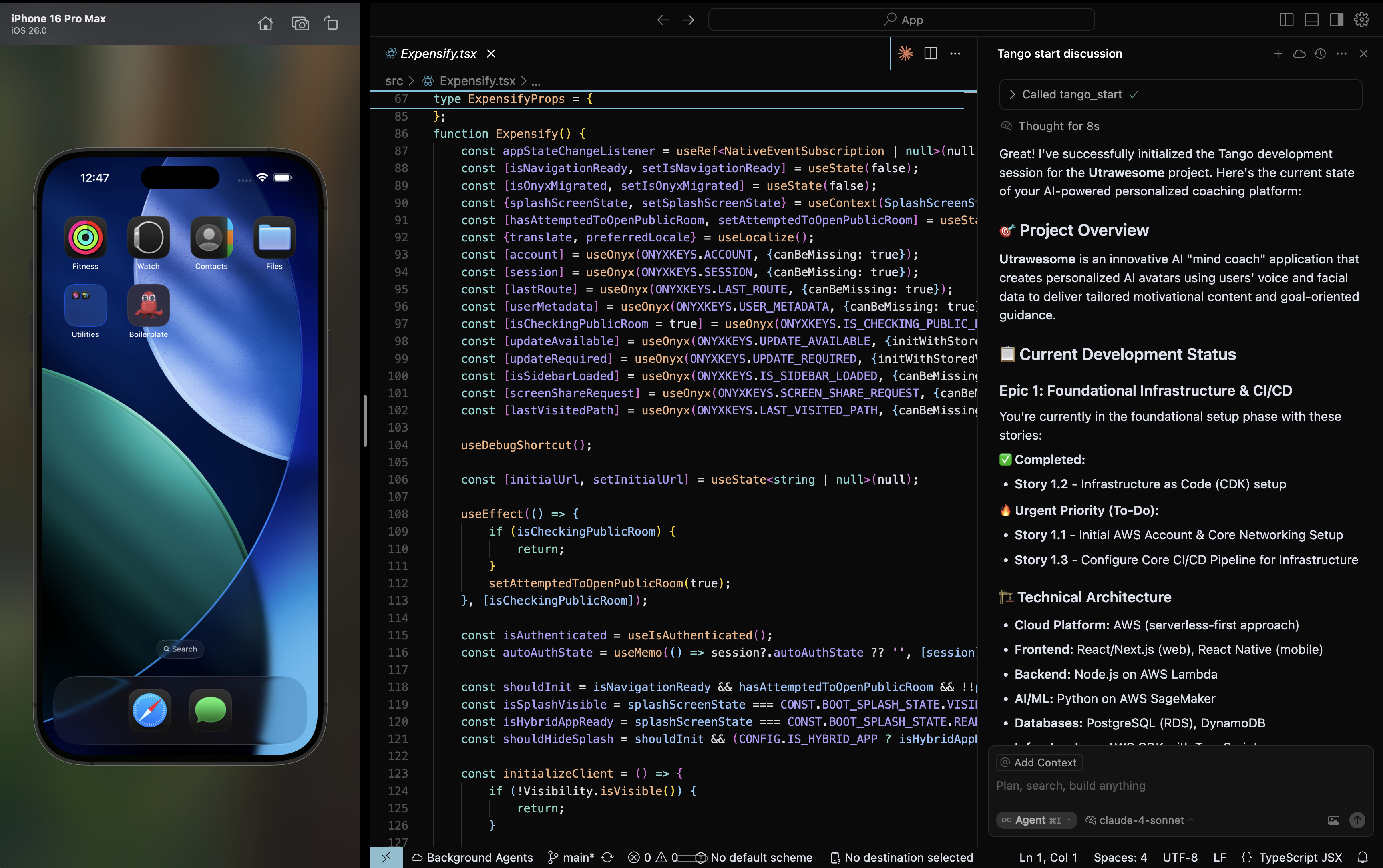Start a new chat with plus icon
The height and width of the screenshot is (868, 1383).
(1278, 53)
